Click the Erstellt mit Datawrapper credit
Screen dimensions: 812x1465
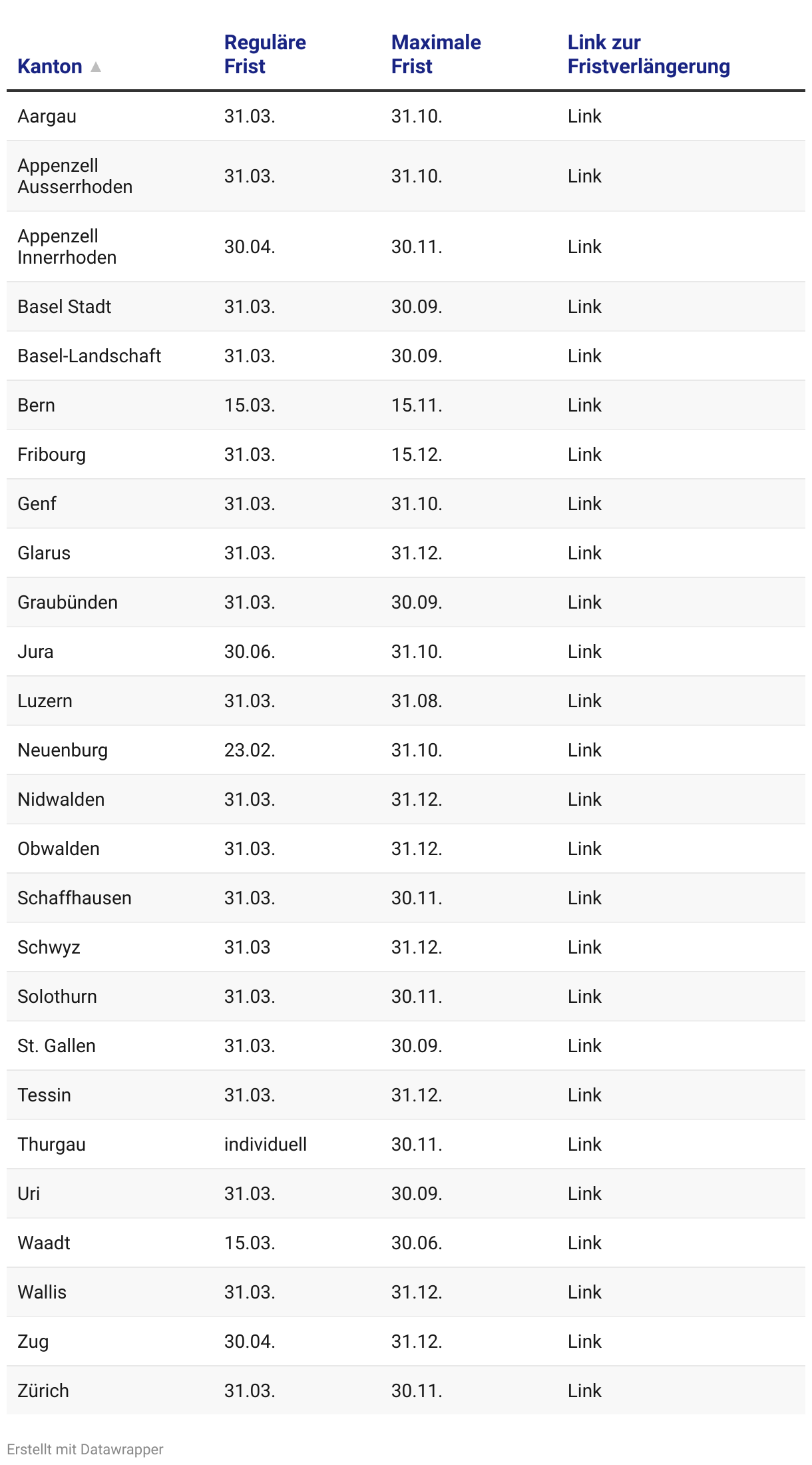tap(85, 1449)
